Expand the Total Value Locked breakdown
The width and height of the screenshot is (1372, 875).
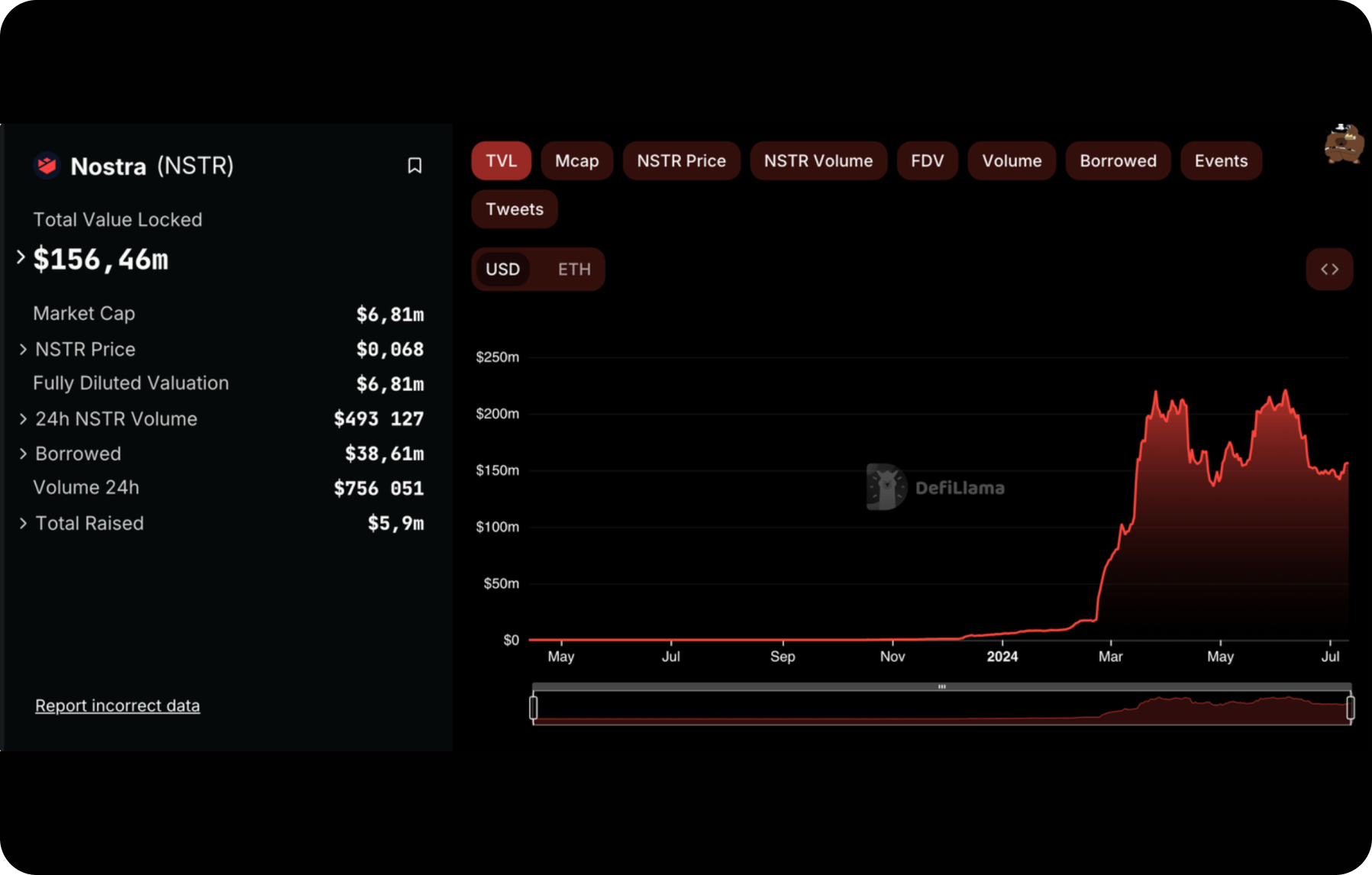(21, 258)
